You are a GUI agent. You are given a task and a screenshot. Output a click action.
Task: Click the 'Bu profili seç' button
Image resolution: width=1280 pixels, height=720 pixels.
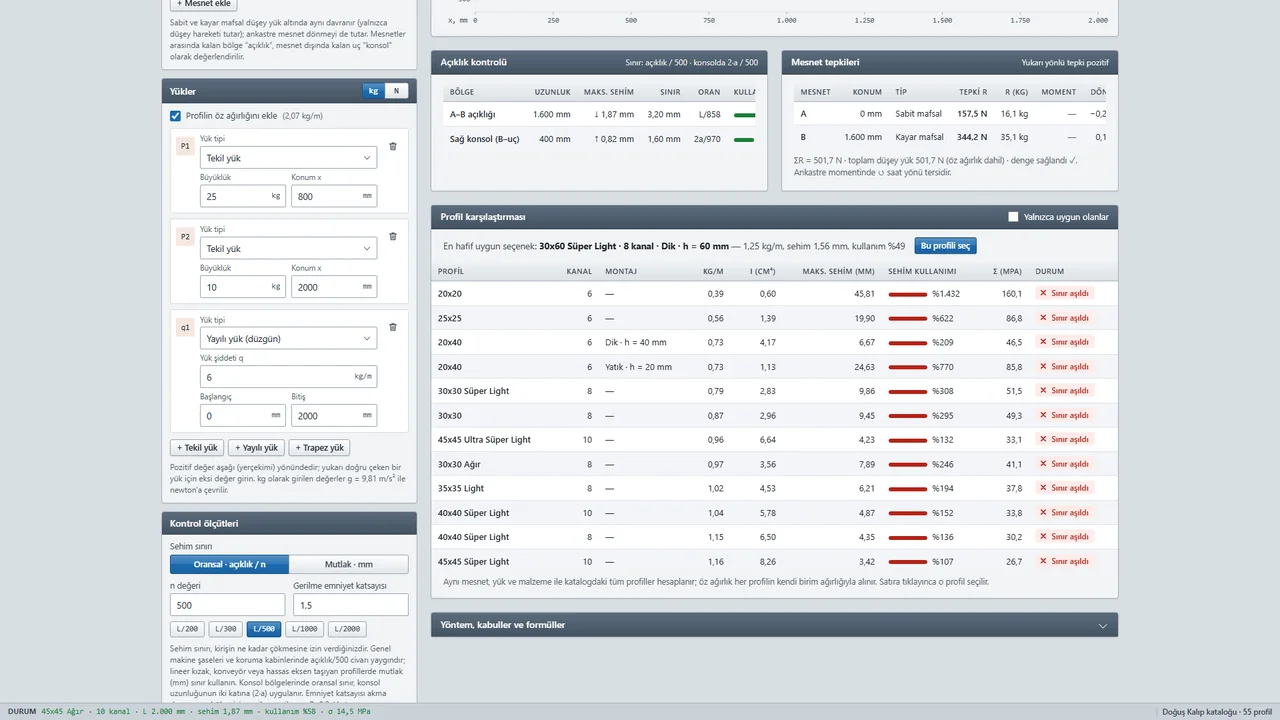click(945, 246)
